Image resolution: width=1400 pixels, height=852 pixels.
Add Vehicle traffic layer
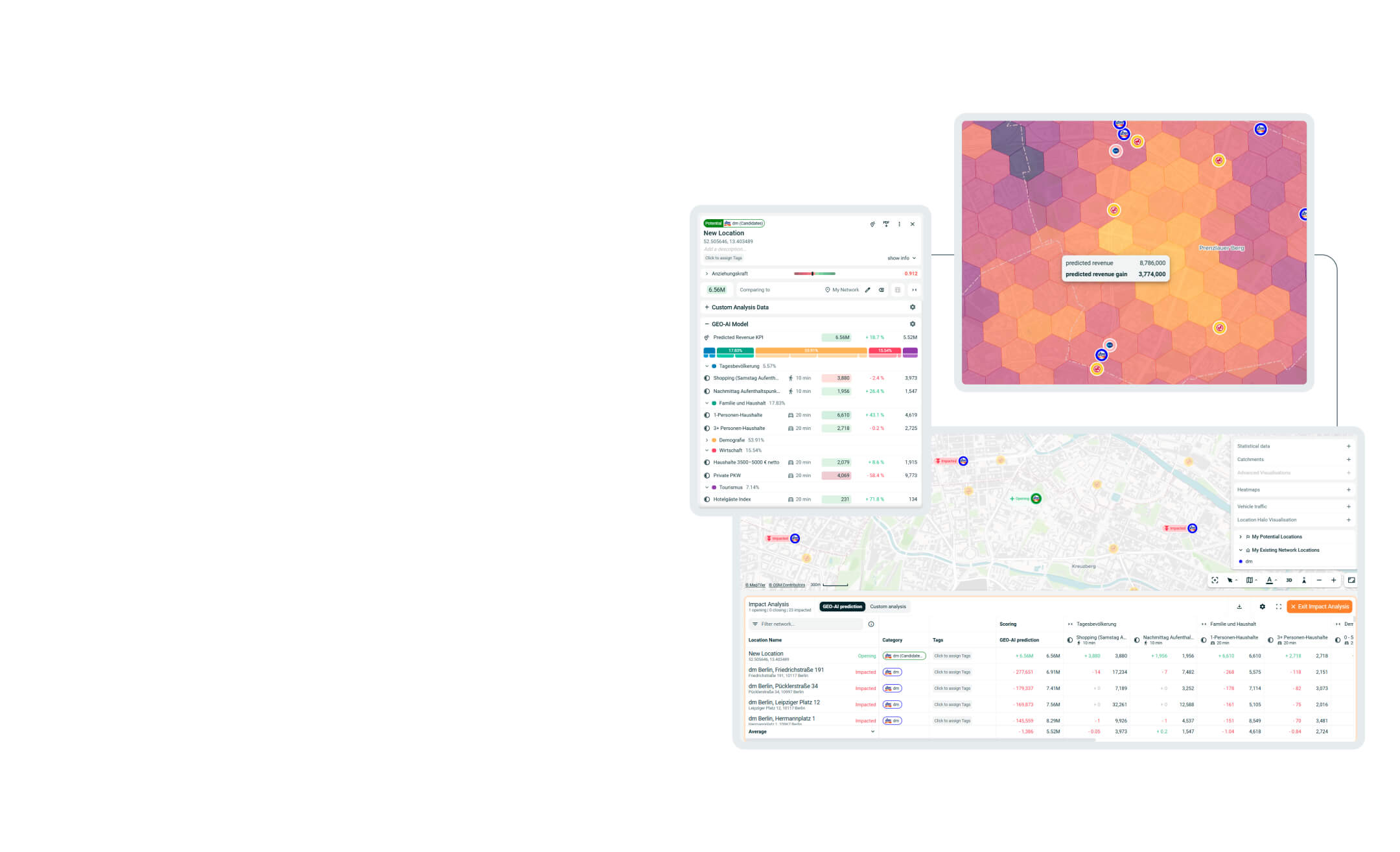(1349, 506)
